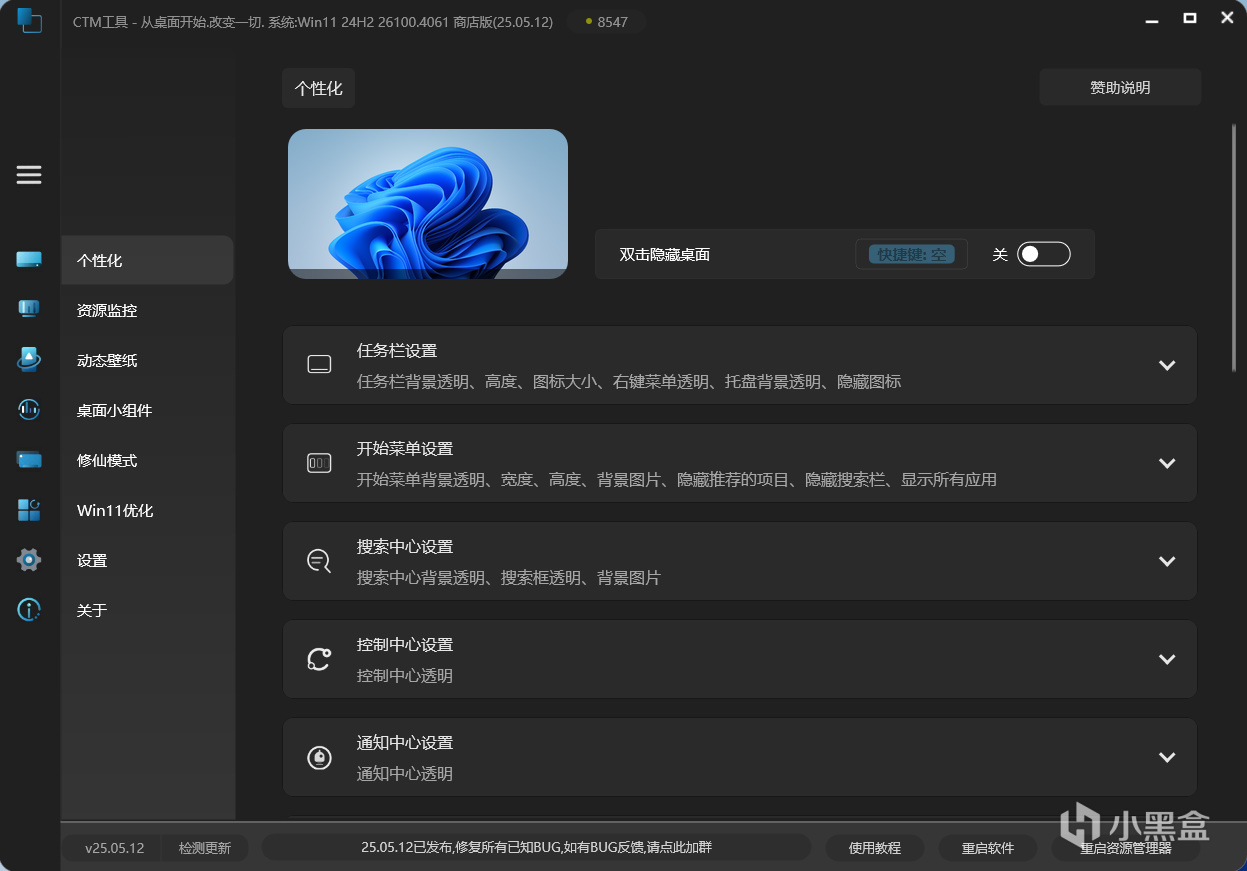Click the dynamic wallpaper icon in sidebar

point(29,359)
